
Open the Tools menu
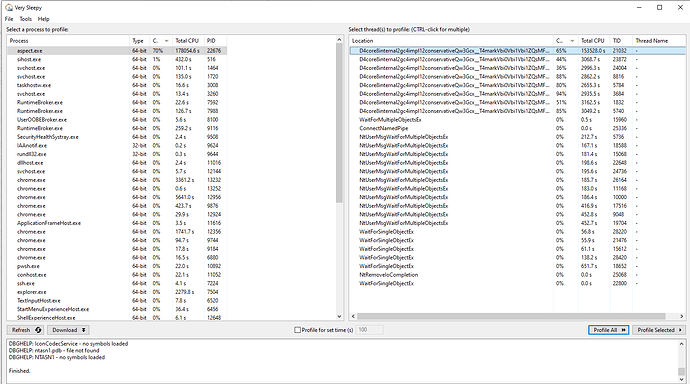click(26, 19)
